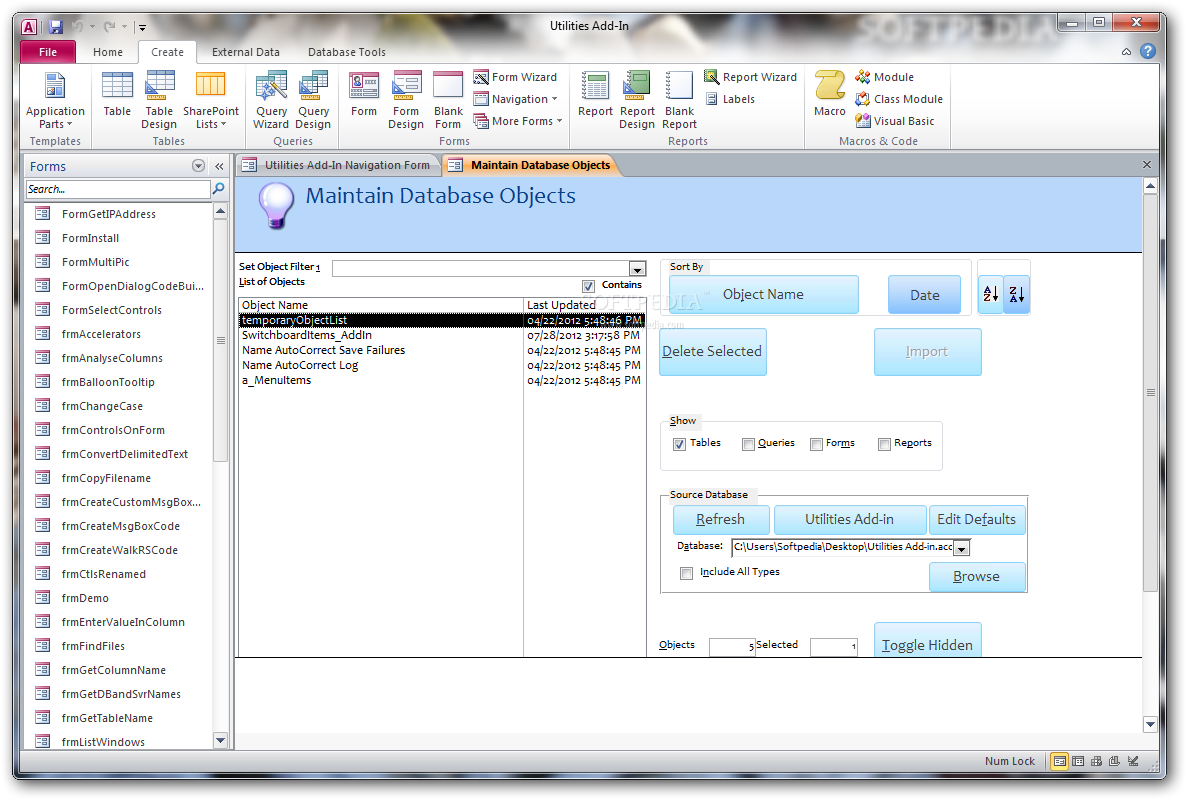Uncheck the Tables checkbox
This screenshot has height=800, width=1187.
click(679, 444)
